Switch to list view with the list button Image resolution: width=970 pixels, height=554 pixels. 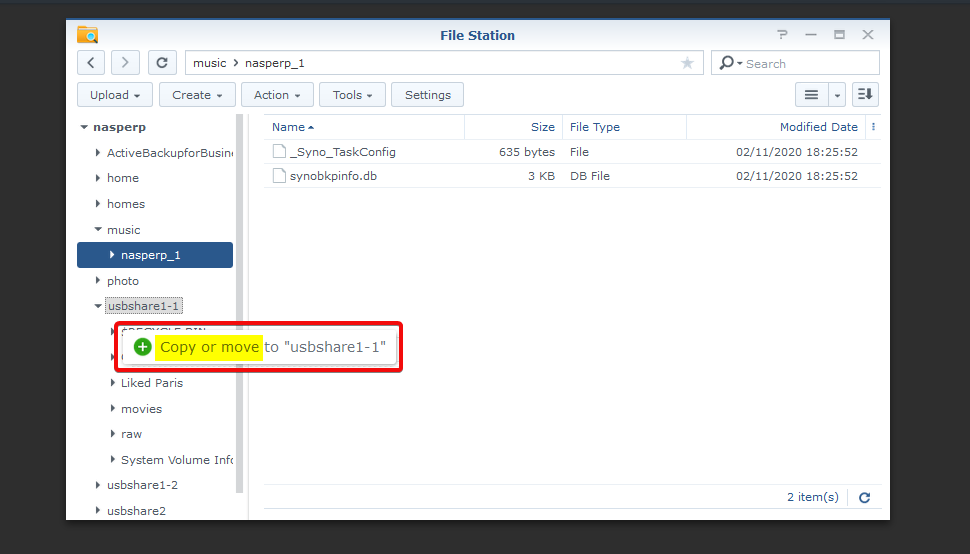(x=811, y=95)
